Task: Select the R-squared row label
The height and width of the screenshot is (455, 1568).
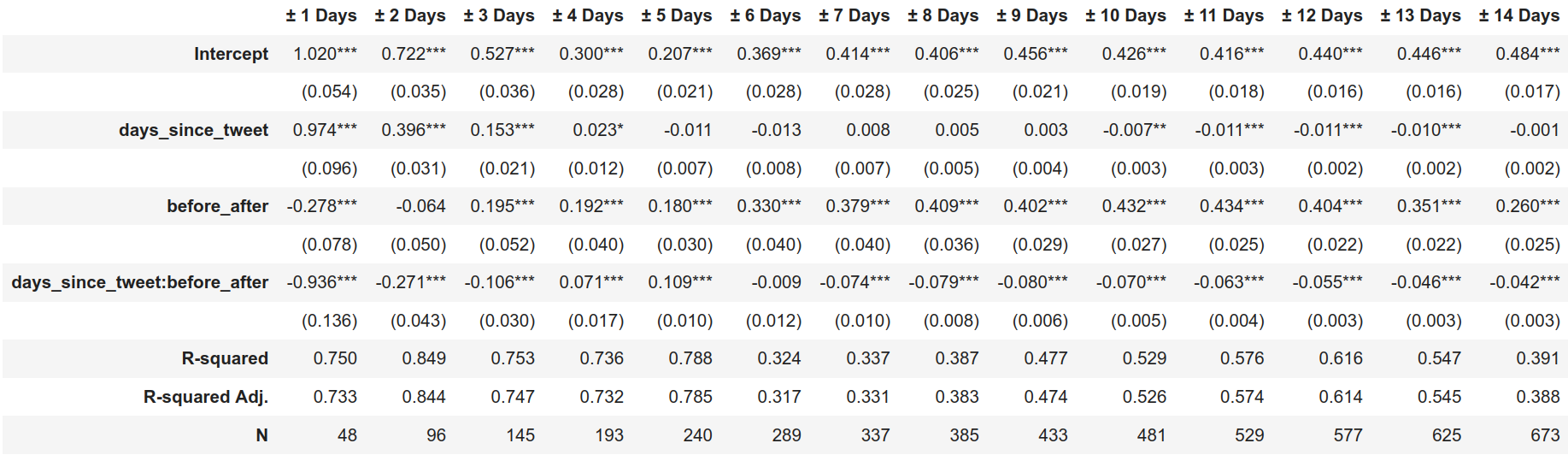Action: point(225,358)
